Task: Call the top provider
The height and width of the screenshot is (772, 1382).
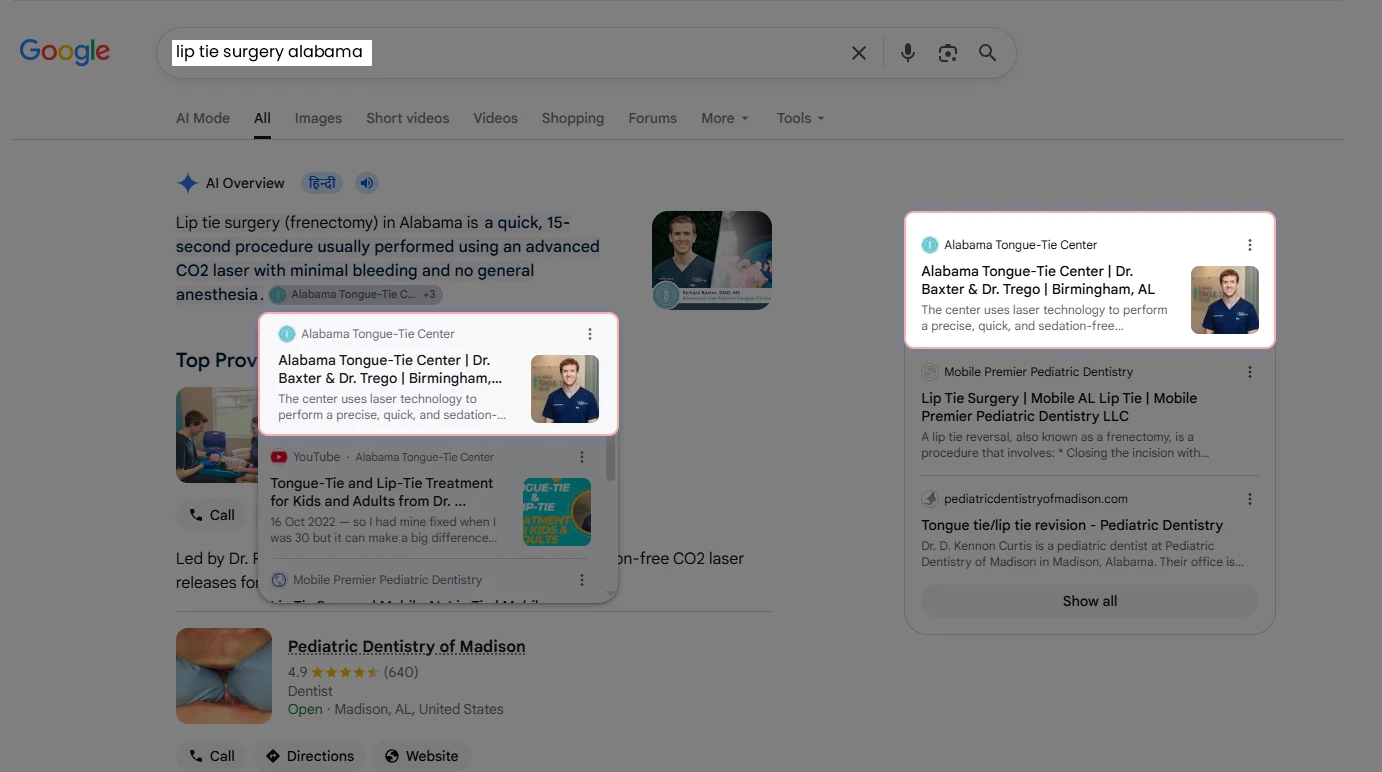Action: click(212, 515)
